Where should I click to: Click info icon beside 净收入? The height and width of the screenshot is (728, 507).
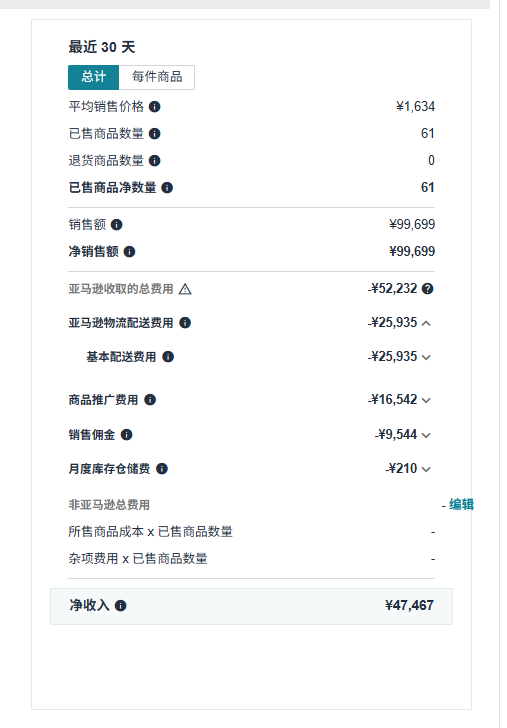point(121,606)
